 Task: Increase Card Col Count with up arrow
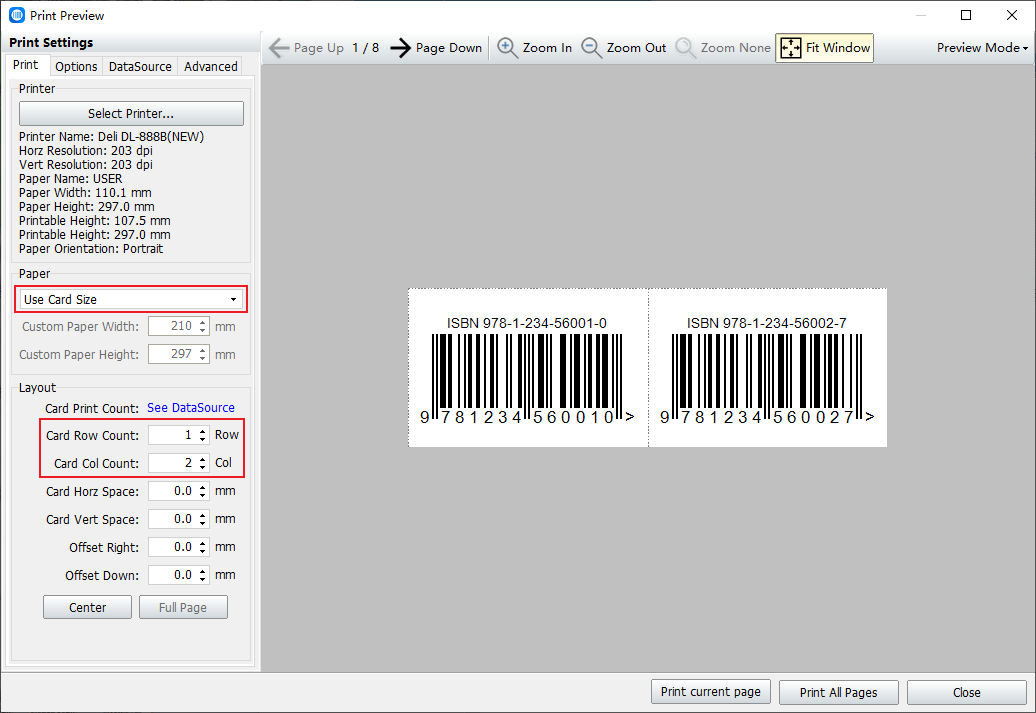202,459
